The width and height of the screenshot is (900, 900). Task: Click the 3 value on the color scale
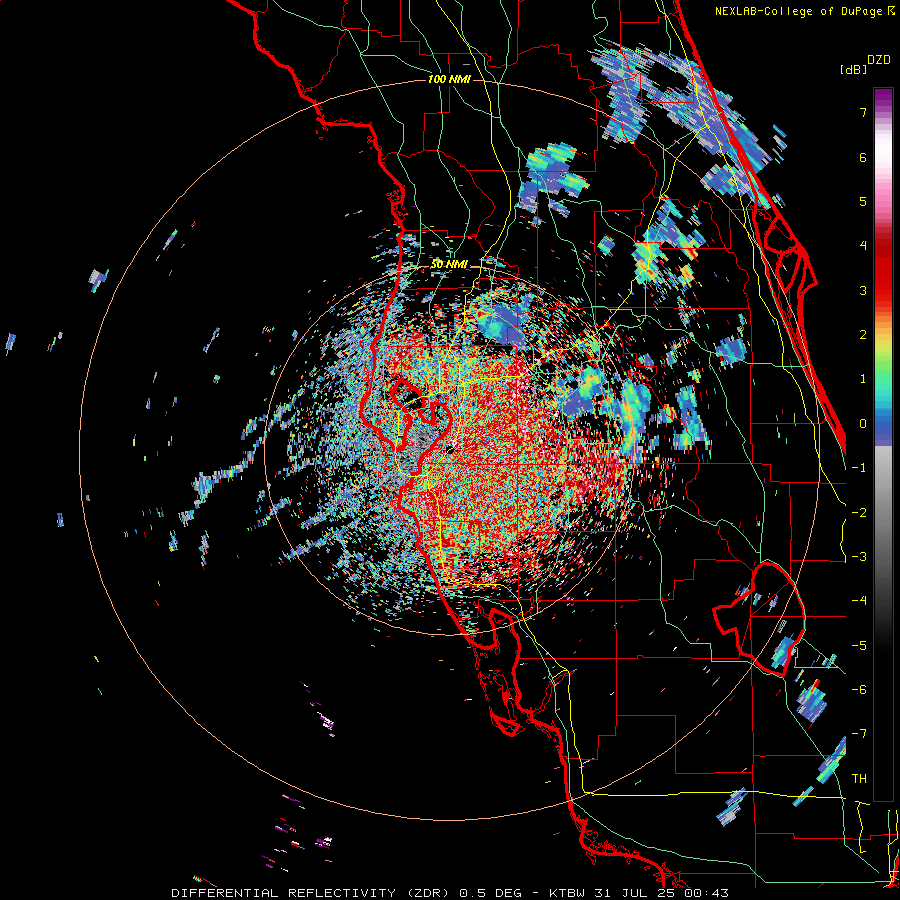(863, 290)
